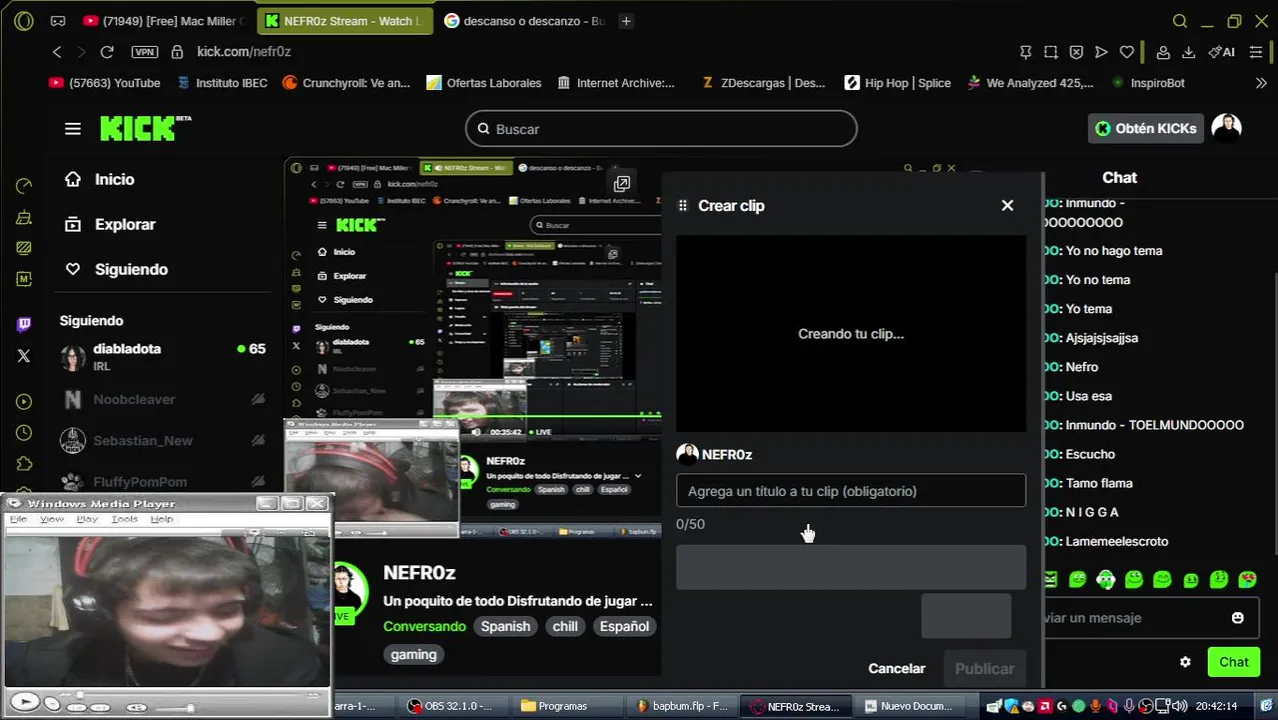This screenshot has height=720, width=1278.
Task: Open the browser sidebar history clock icon
Action: pyautogui.click(x=24, y=433)
